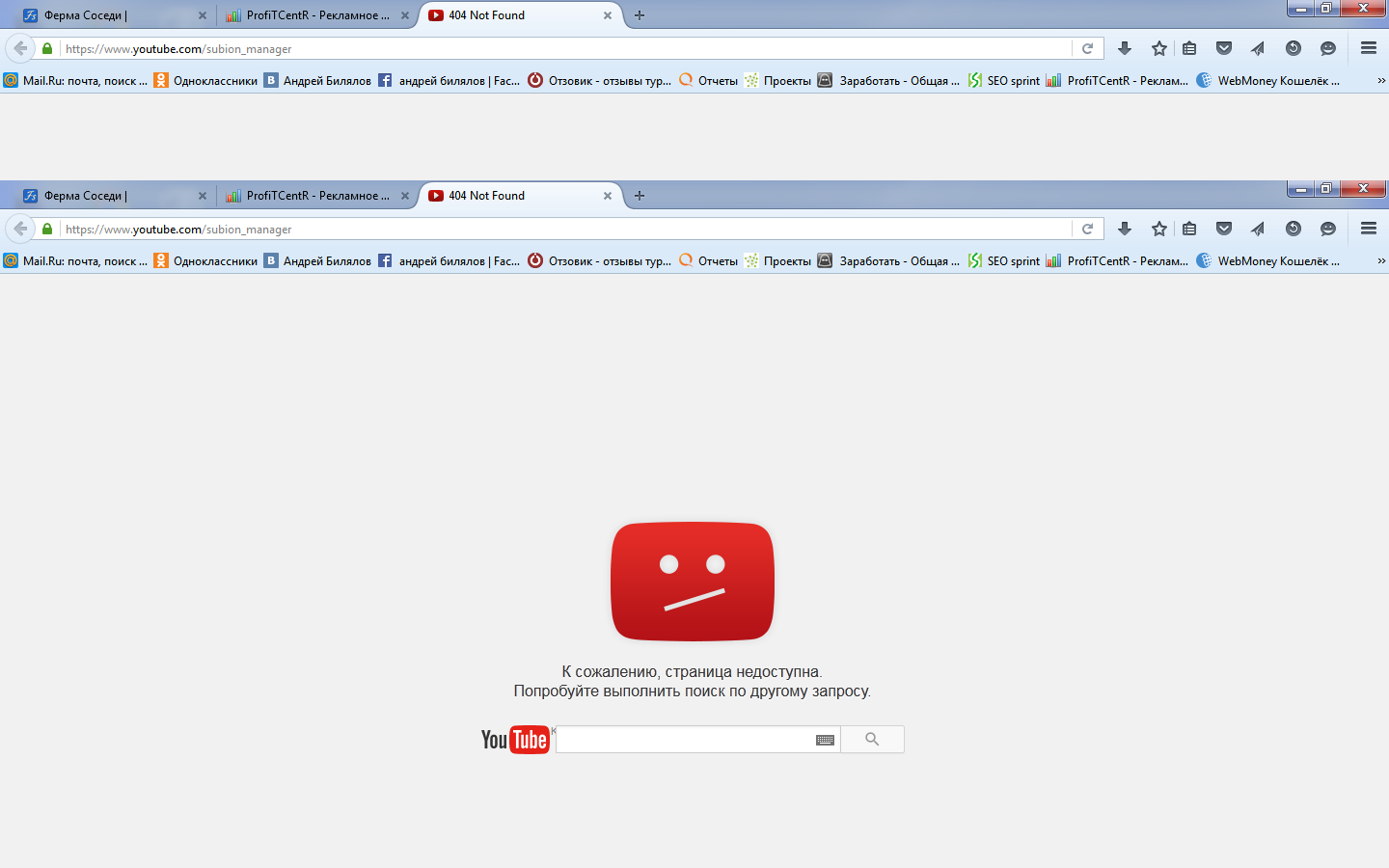
Task: Close the "404 Not Found" tab in upper window
Action: [x=608, y=15]
